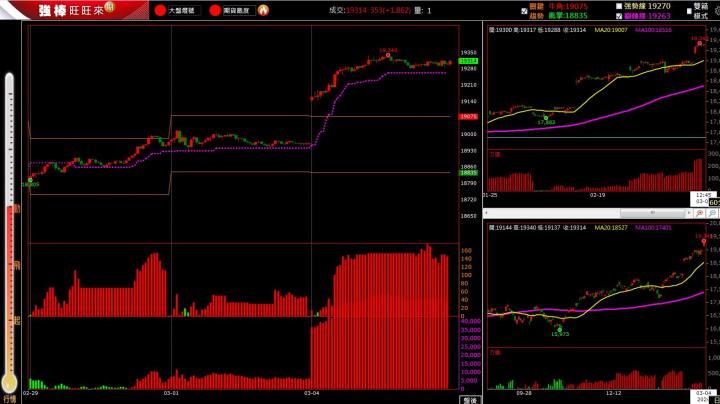
Task: Click the 整後 button below main chart
Action: tap(469, 398)
